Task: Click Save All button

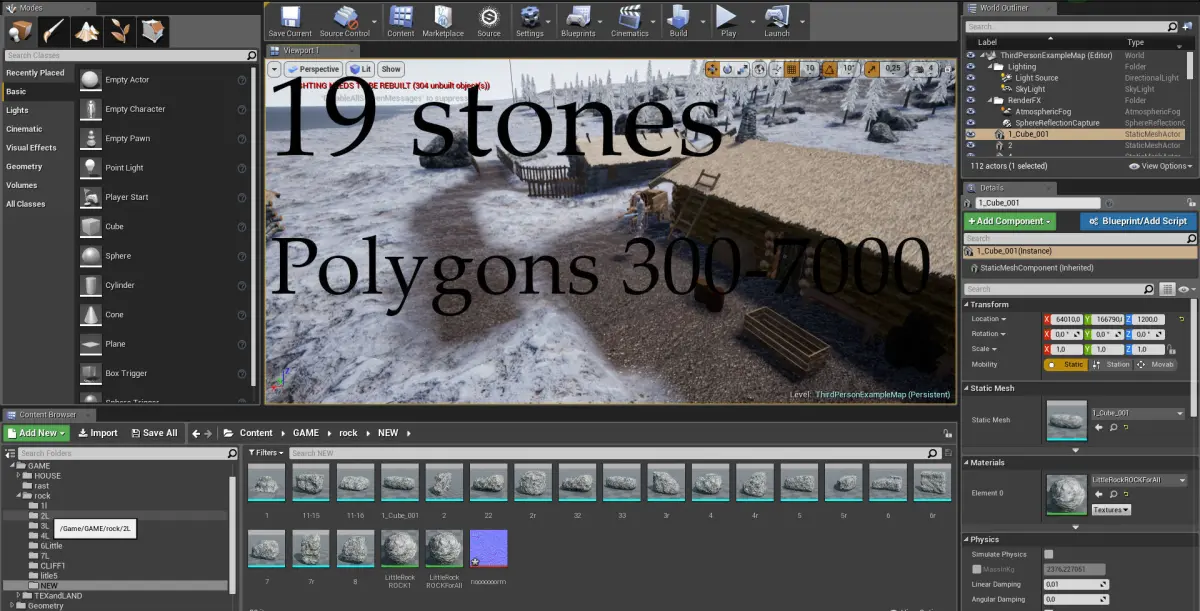Action: pos(153,433)
